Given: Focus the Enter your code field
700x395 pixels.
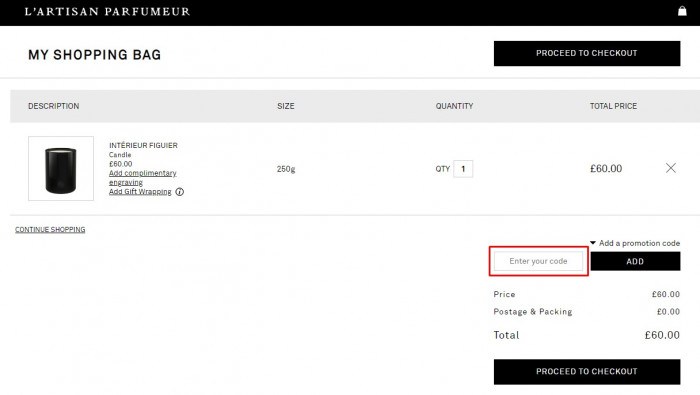Looking at the screenshot, I should [x=538, y=261].
